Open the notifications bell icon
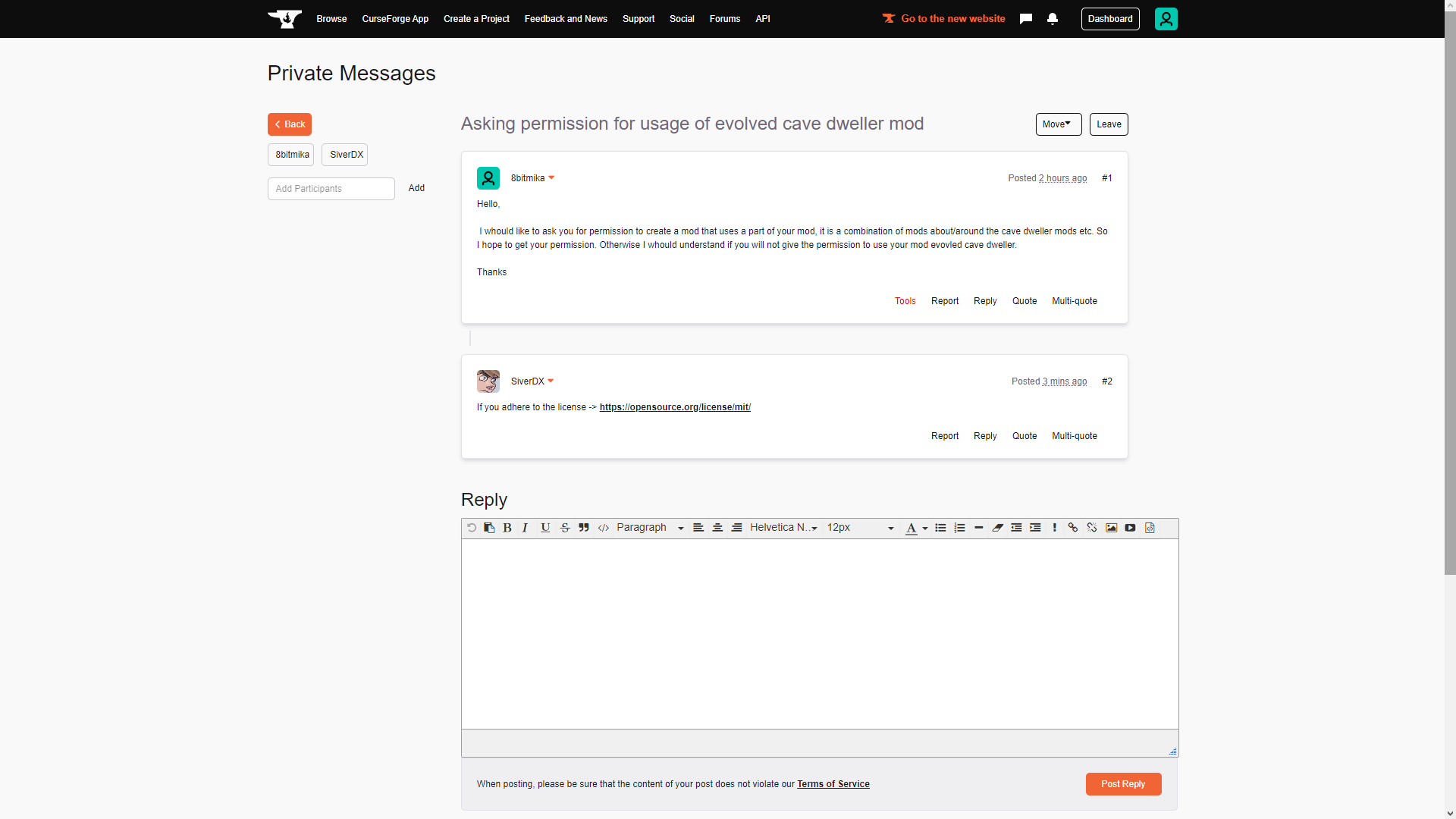Image resolution: width=1456 pixels, height=819 pixels. (1053, 19)
